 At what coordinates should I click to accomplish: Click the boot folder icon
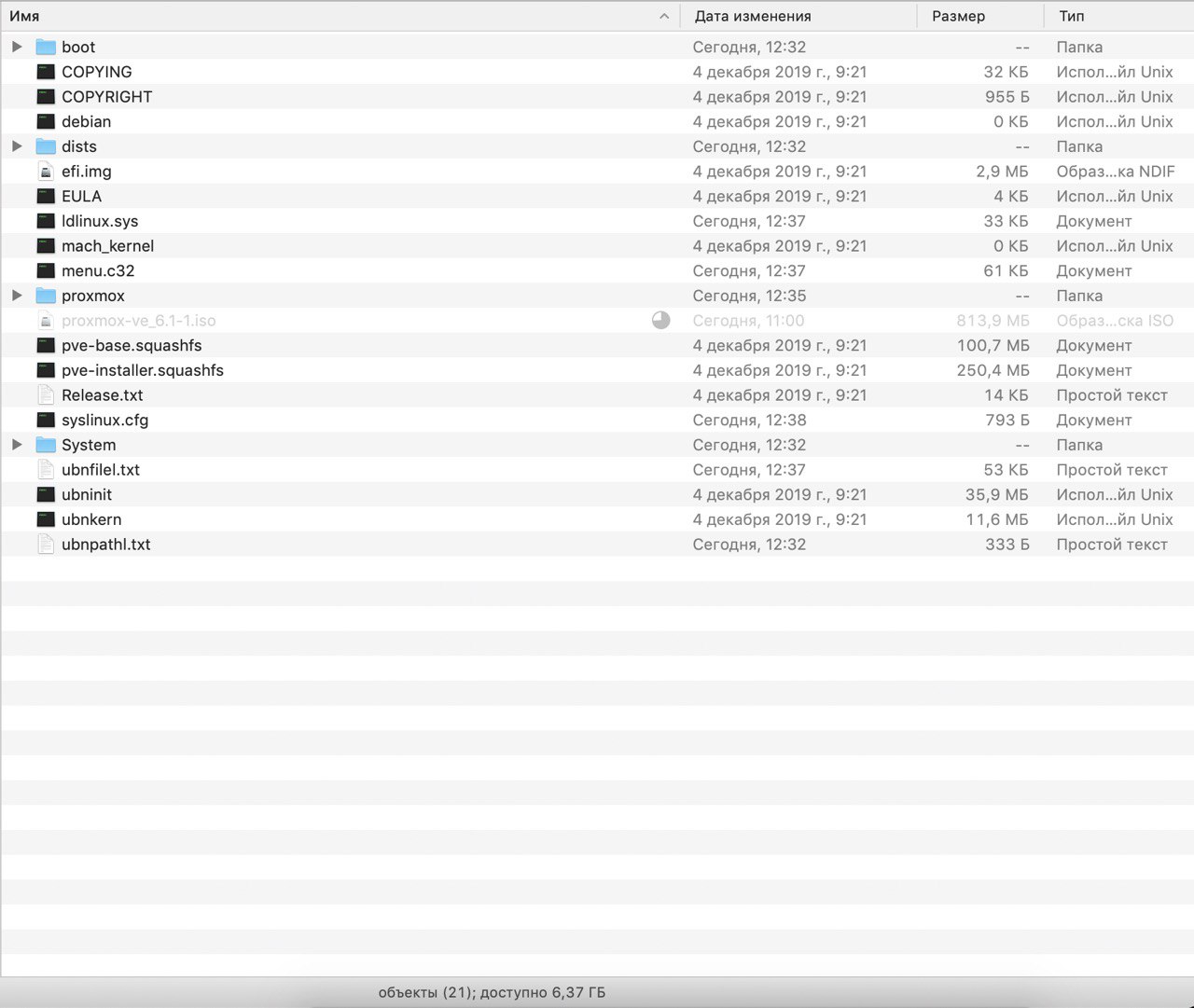coord(46,47)
